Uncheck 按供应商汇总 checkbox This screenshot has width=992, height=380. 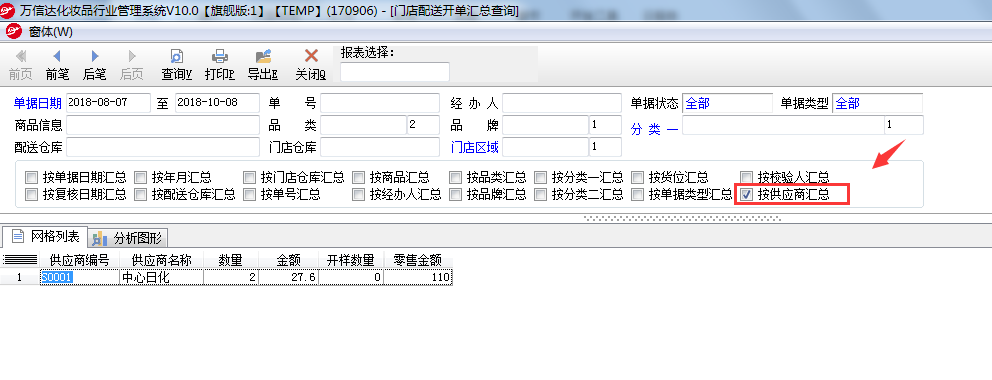pyautogui.click(x=747, y=194)
